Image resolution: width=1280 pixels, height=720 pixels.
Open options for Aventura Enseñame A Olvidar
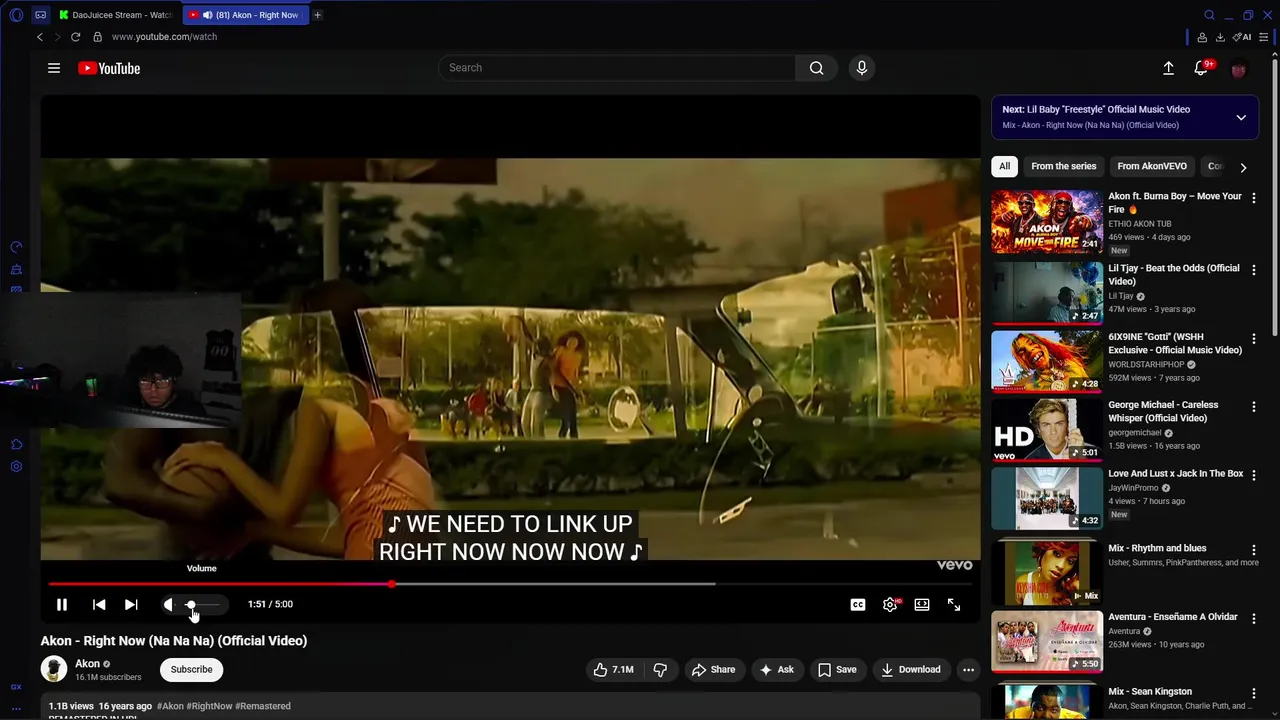pyautogui.click(x=1253, y=619)
